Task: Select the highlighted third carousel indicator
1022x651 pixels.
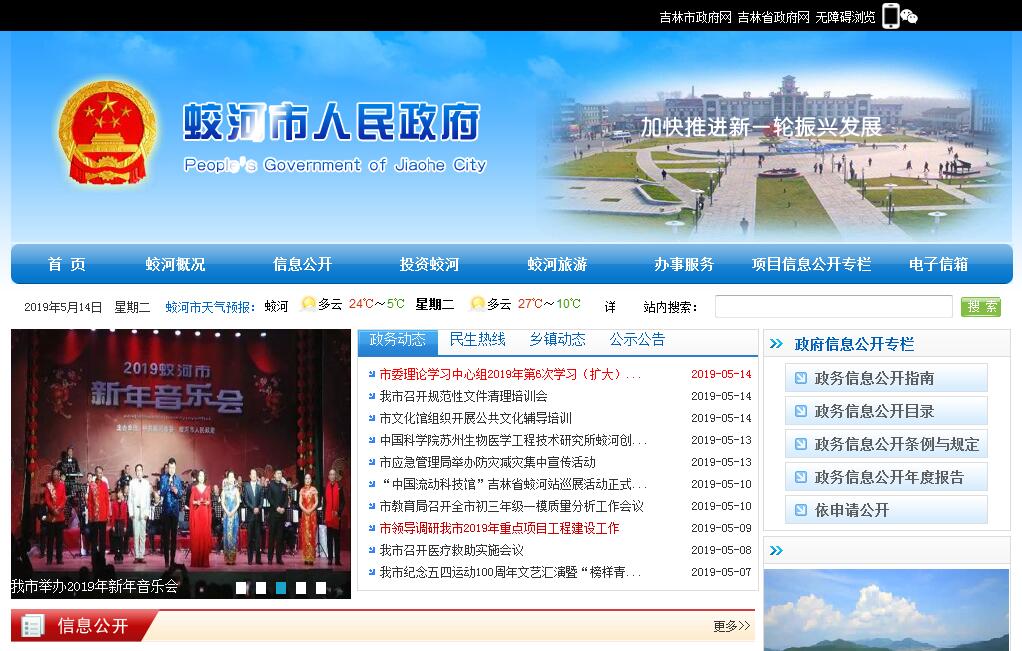Action: pyautogui.click(x=281, y=588)
